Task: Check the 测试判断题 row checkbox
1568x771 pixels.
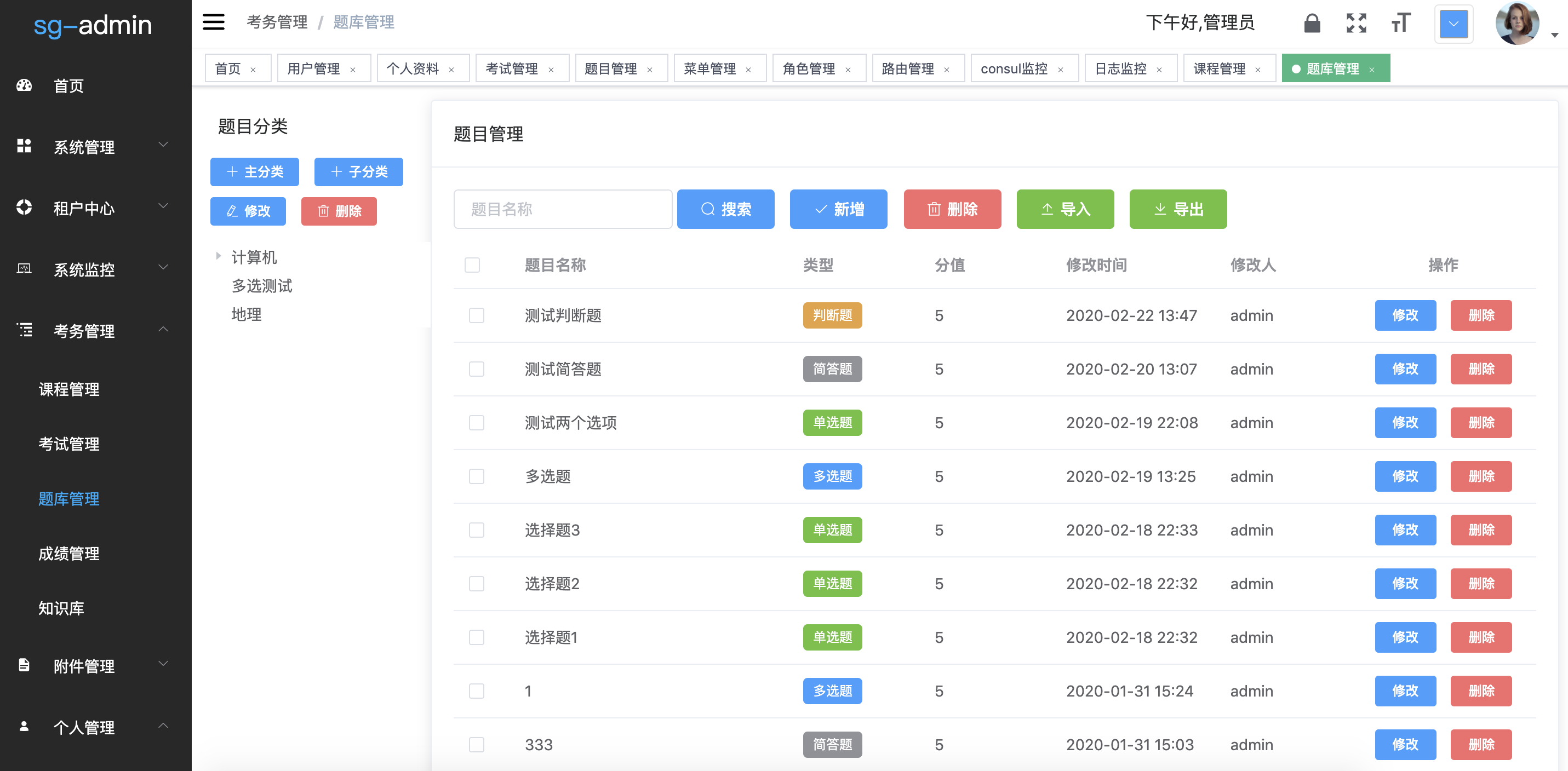Action: point(477,315)
